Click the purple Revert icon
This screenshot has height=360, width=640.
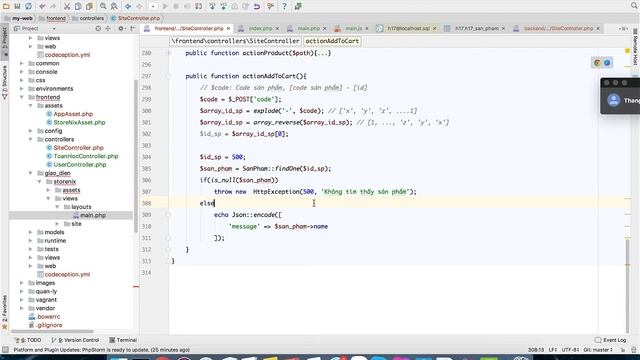(257, 6)
